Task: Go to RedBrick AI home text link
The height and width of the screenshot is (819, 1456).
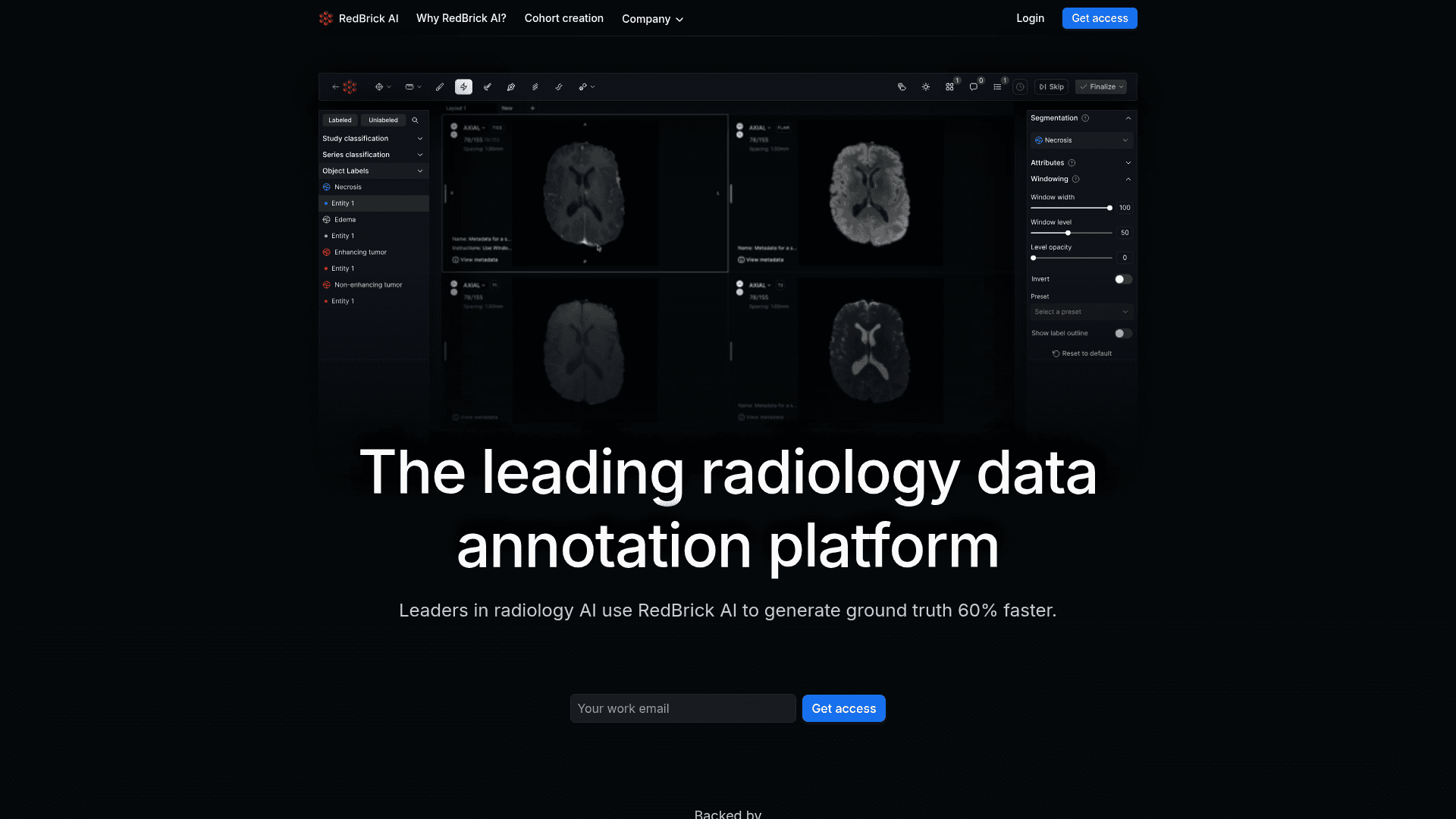Action: pyautogui.click(x=369, y=18)
